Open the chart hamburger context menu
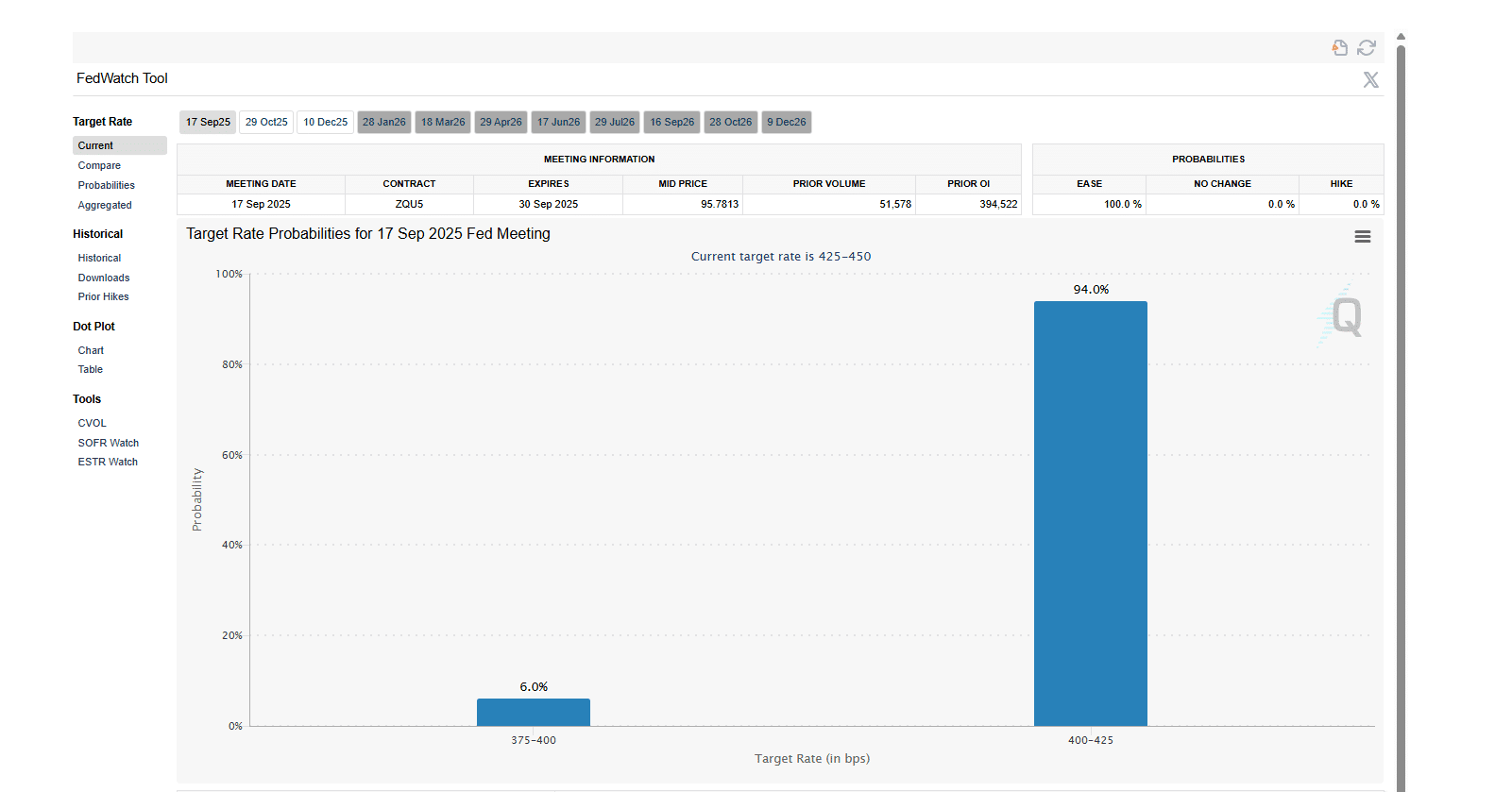 (1362, 237)
